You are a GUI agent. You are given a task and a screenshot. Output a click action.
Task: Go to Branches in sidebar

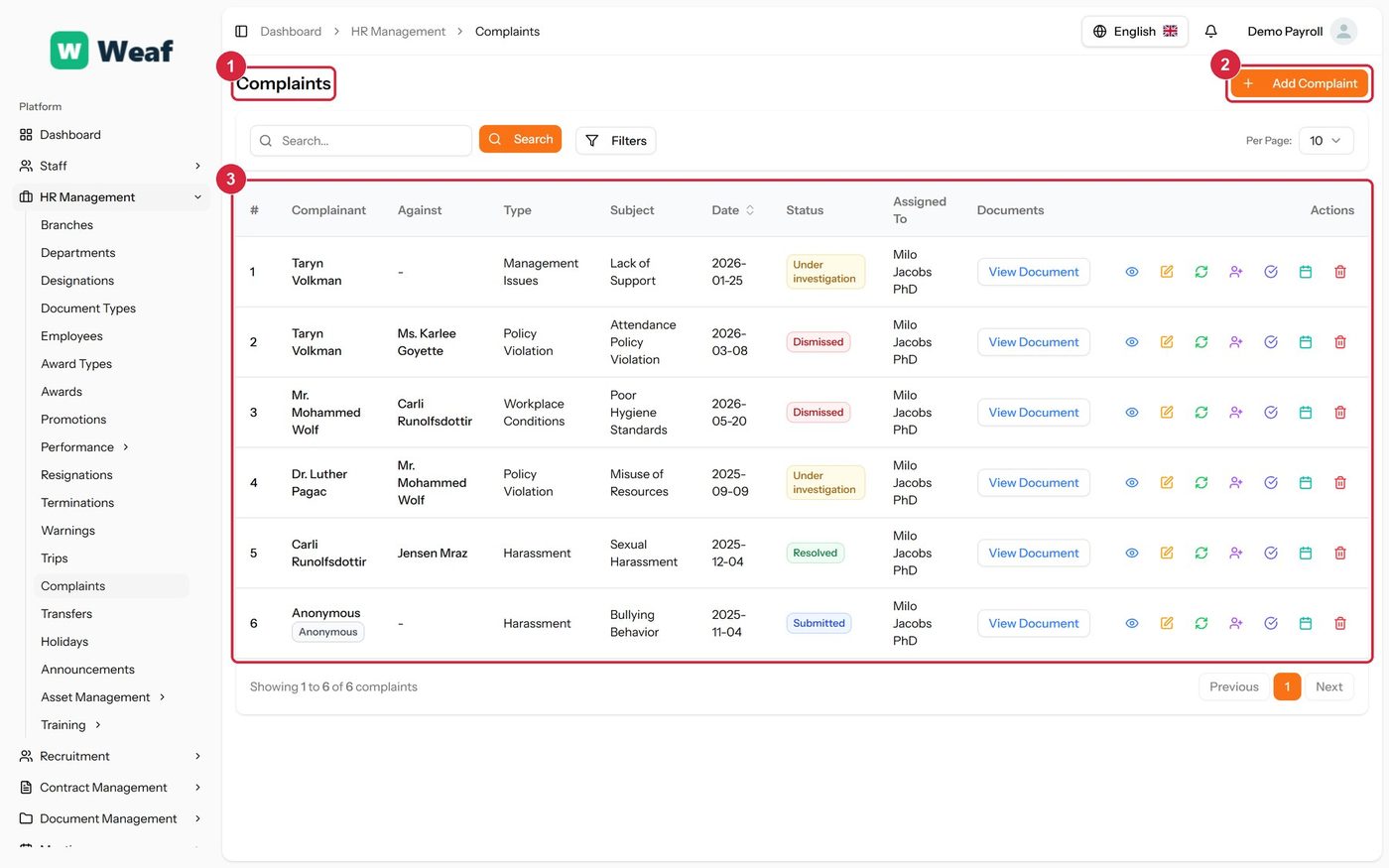coord(66,225)
